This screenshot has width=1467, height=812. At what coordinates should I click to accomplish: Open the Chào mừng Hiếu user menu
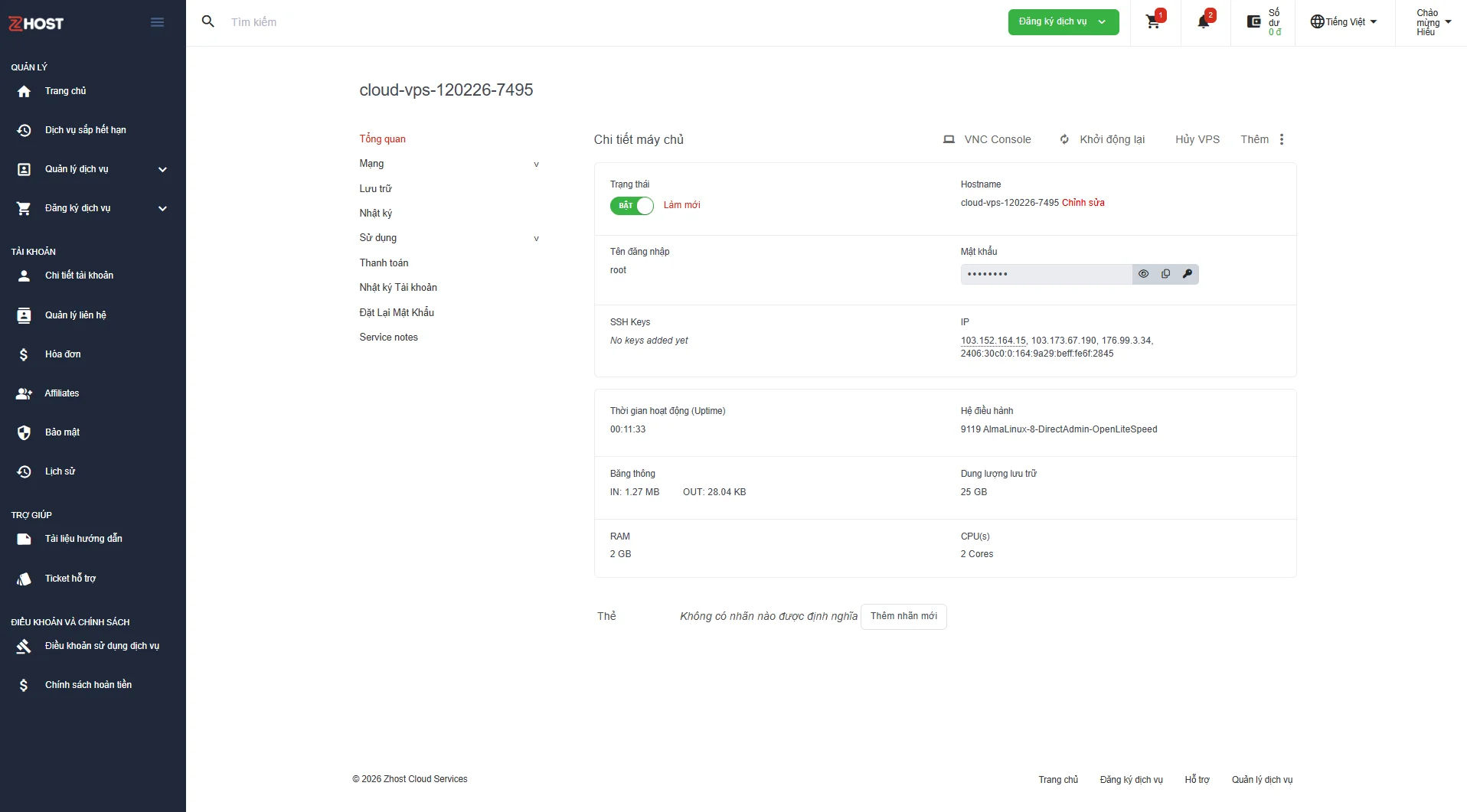pyautogui.click(x=1433, y=22)
